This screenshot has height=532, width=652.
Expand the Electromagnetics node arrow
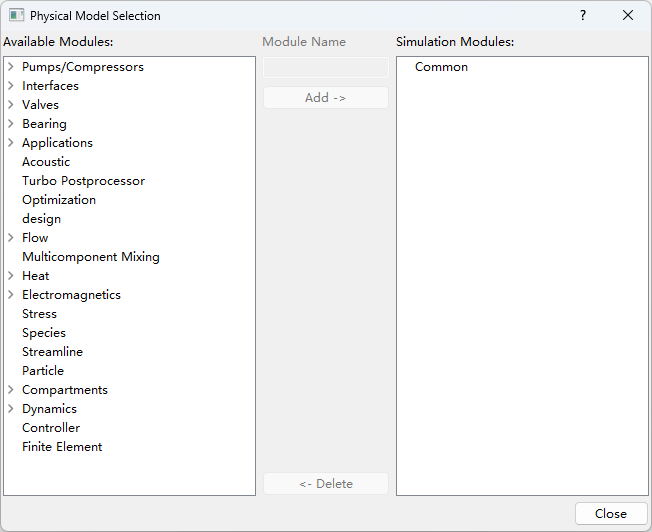click(10, 295)
